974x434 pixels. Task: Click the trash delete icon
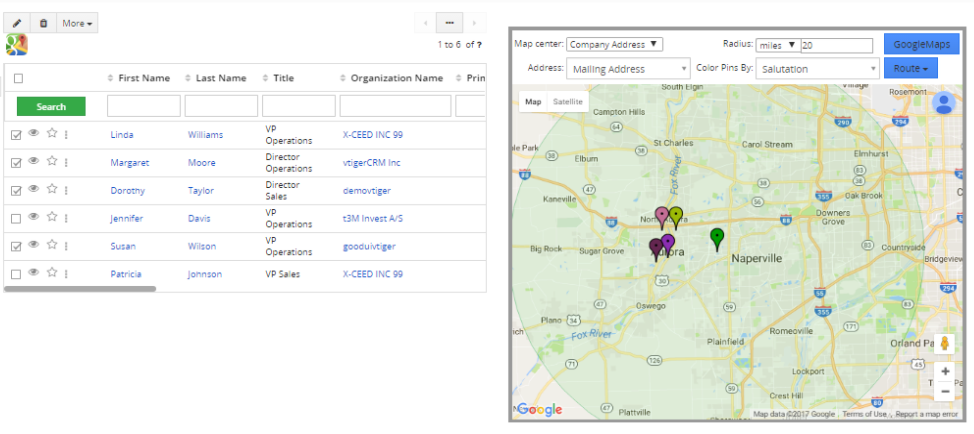tap(43, 23)
